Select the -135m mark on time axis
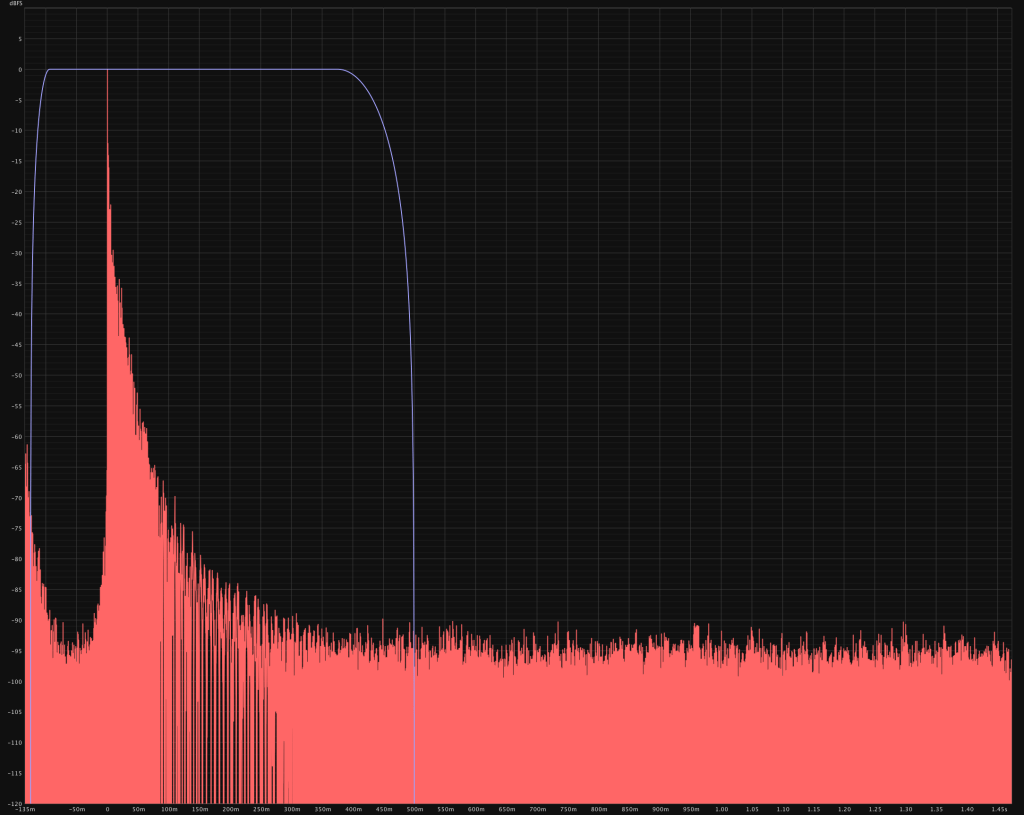Screen dimensions: 1024x815 pos(27,809)
